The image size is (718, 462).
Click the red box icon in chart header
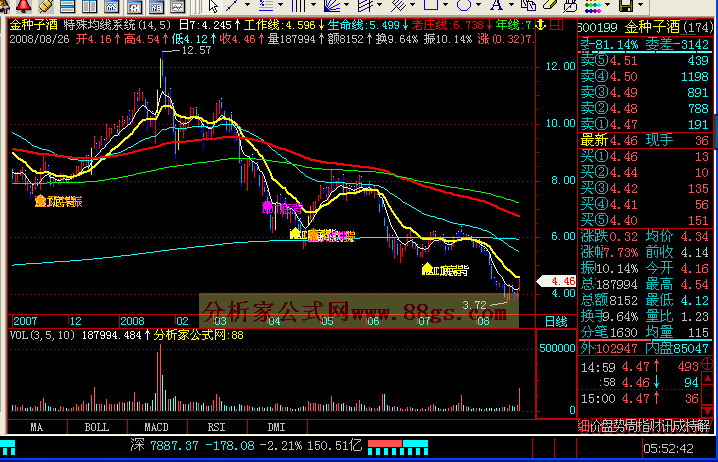[556, 25]
